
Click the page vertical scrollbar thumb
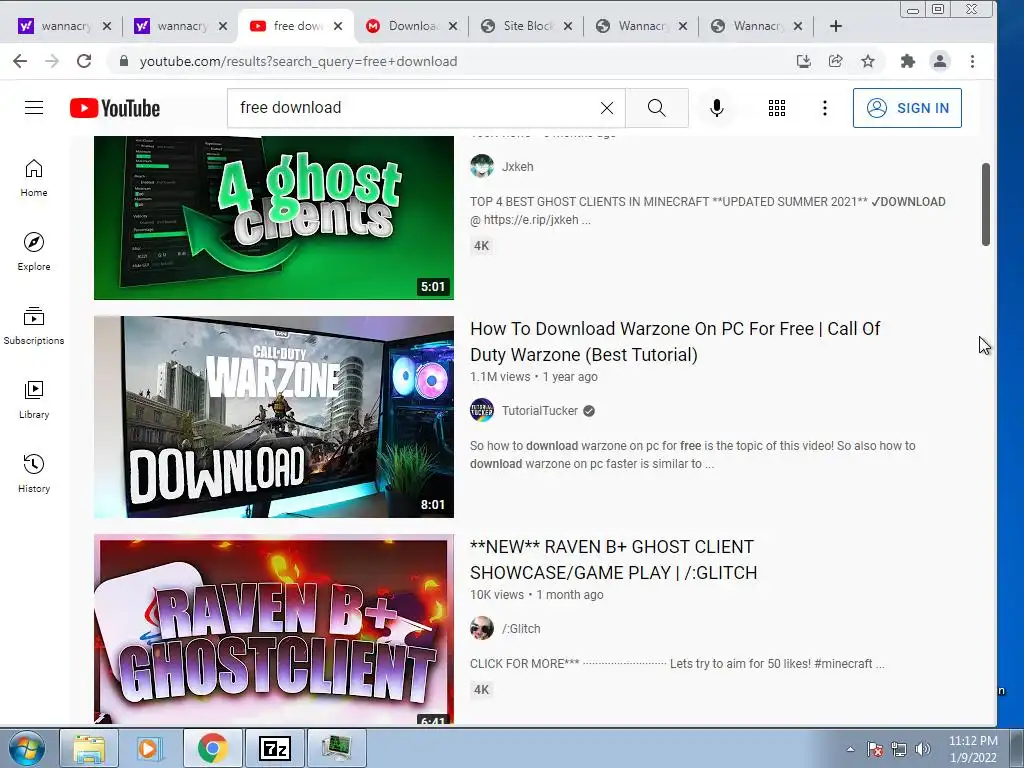pyautogui.click(x=985, y=204)
